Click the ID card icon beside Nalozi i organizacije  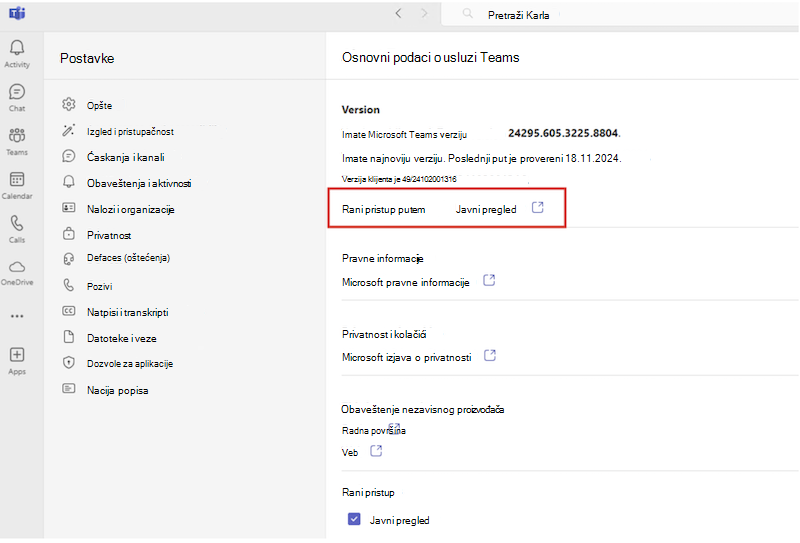(69, 208)
